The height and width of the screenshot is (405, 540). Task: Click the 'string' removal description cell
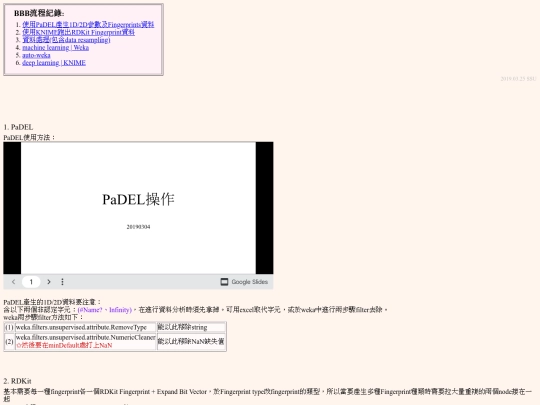click(x=191, y=327)
